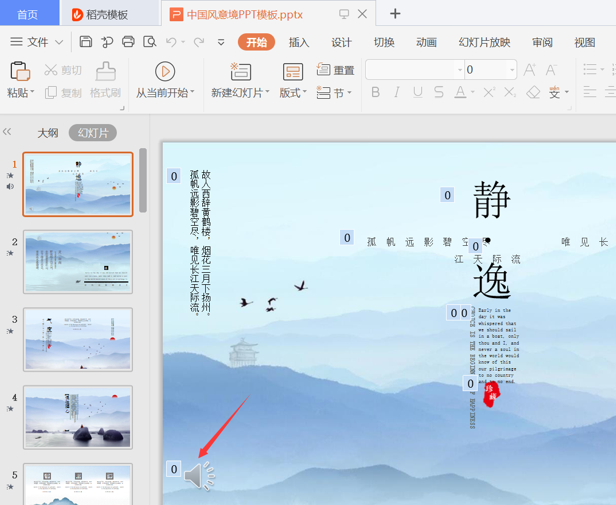Switch to the Design (设计) tab
This screenshot has height=505, width=616.
341,42
